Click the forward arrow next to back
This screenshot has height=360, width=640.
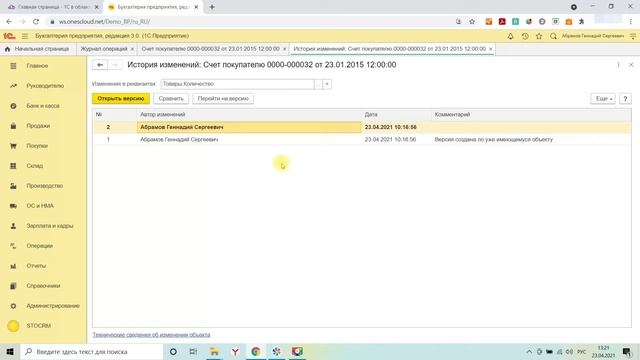pos(115,65)
